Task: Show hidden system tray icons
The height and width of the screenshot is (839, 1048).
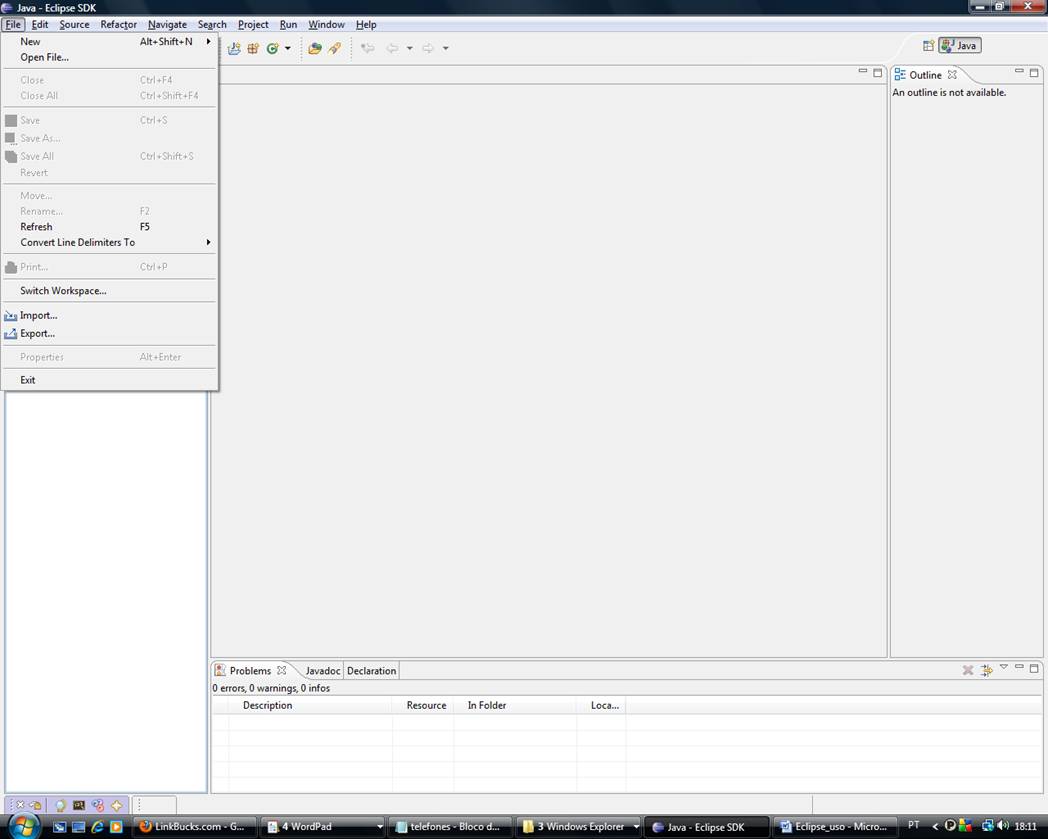Action: [x=934, y=826]
